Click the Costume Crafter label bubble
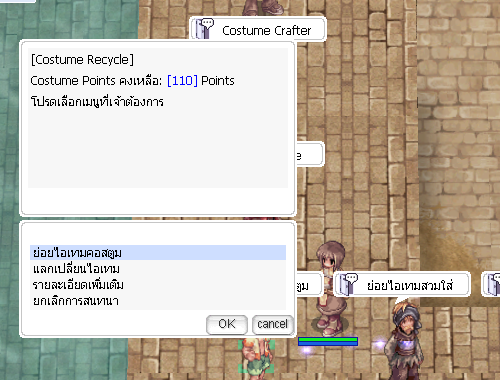Viewport: 500px width, 380px height. 258,29
